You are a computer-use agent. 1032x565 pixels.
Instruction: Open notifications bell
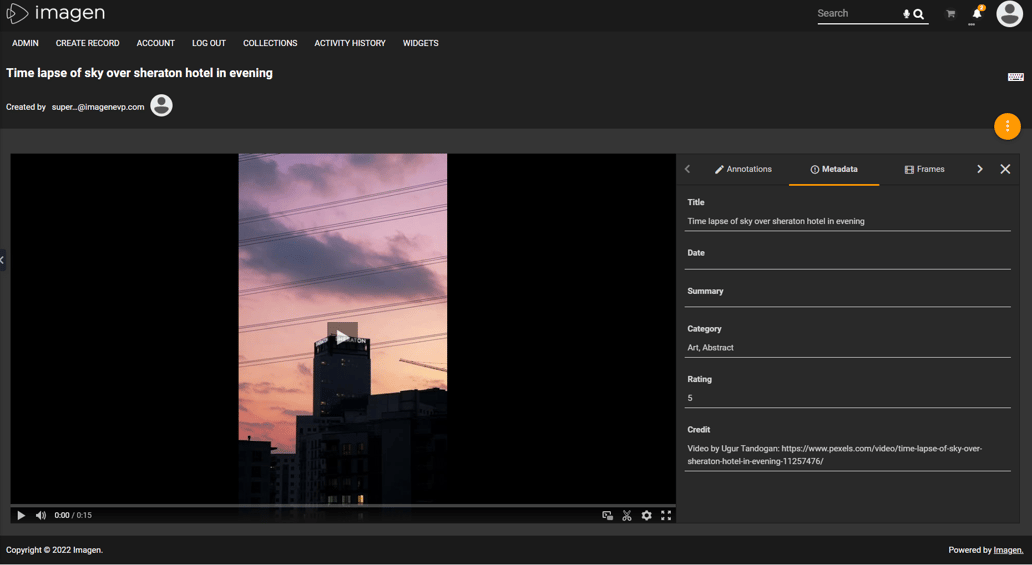click(x=977, y=14)
